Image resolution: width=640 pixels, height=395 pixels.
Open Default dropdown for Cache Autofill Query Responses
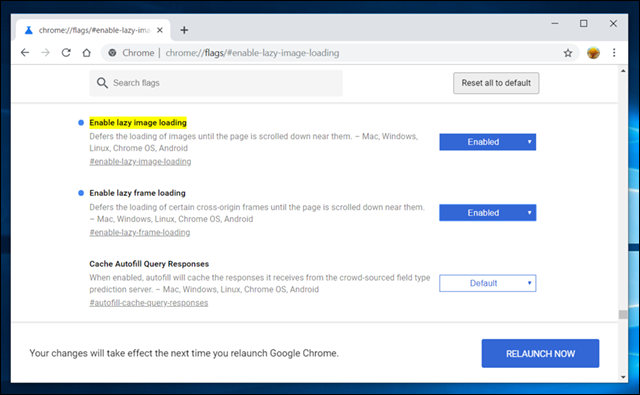[x=487, y=283]
